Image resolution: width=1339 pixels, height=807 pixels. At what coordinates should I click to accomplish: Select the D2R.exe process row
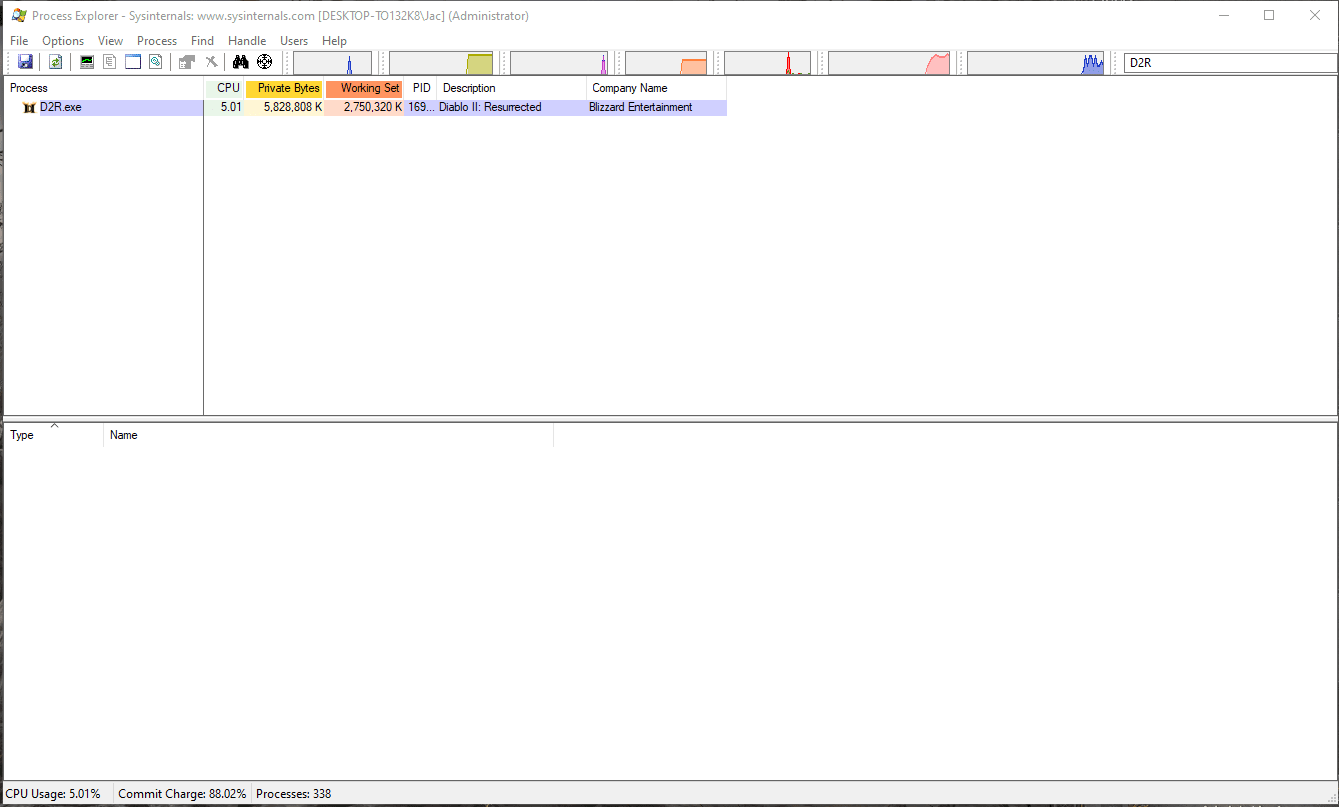(x=366, y=107)
